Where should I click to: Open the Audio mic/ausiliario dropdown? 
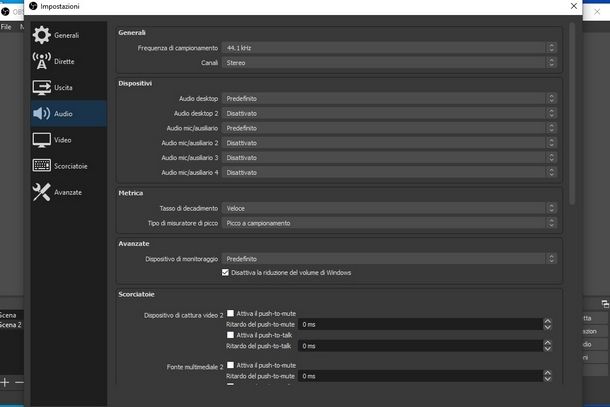click(389, 128)
